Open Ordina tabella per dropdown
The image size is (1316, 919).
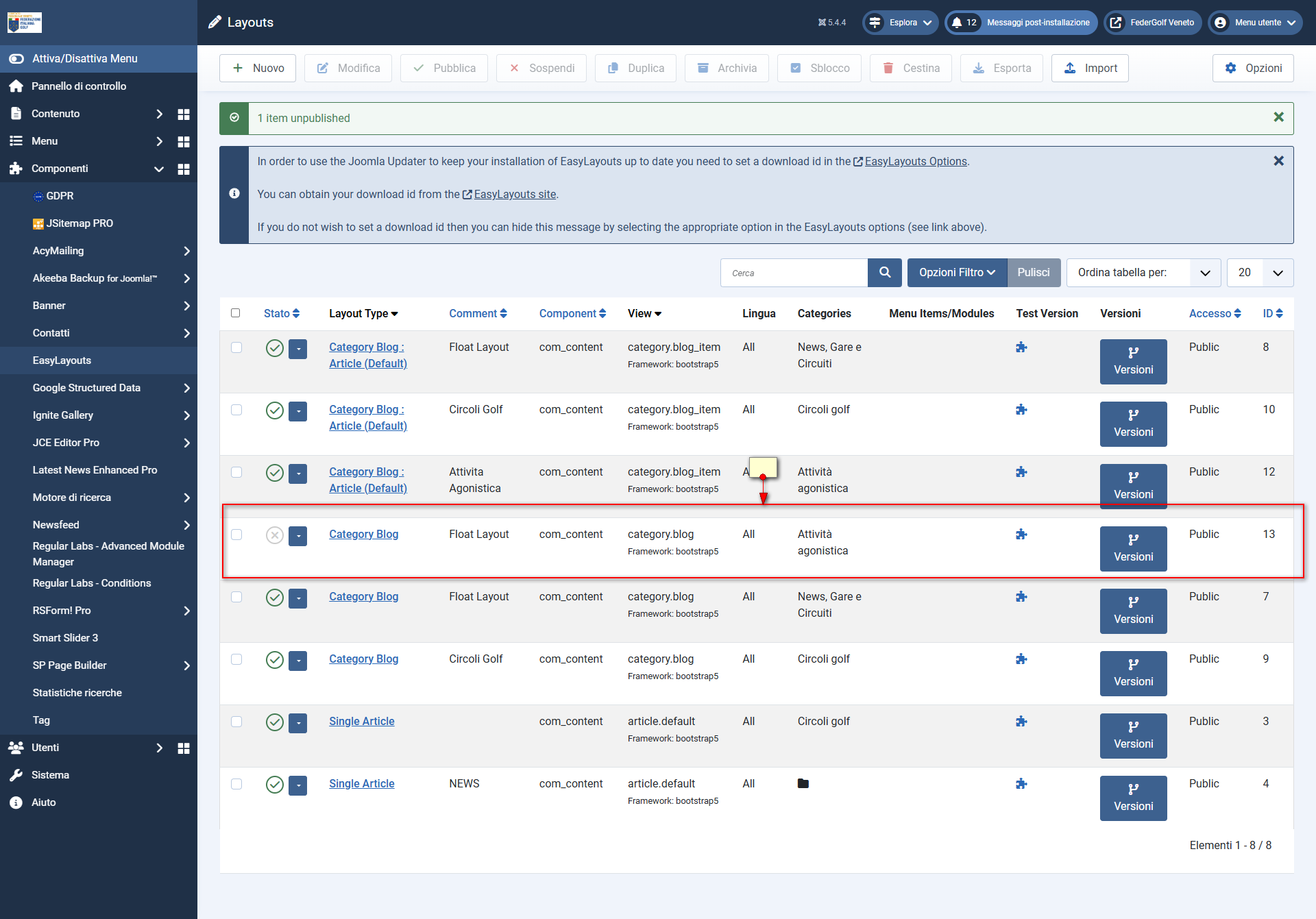pyautogui.click(x=1143, y=273)
